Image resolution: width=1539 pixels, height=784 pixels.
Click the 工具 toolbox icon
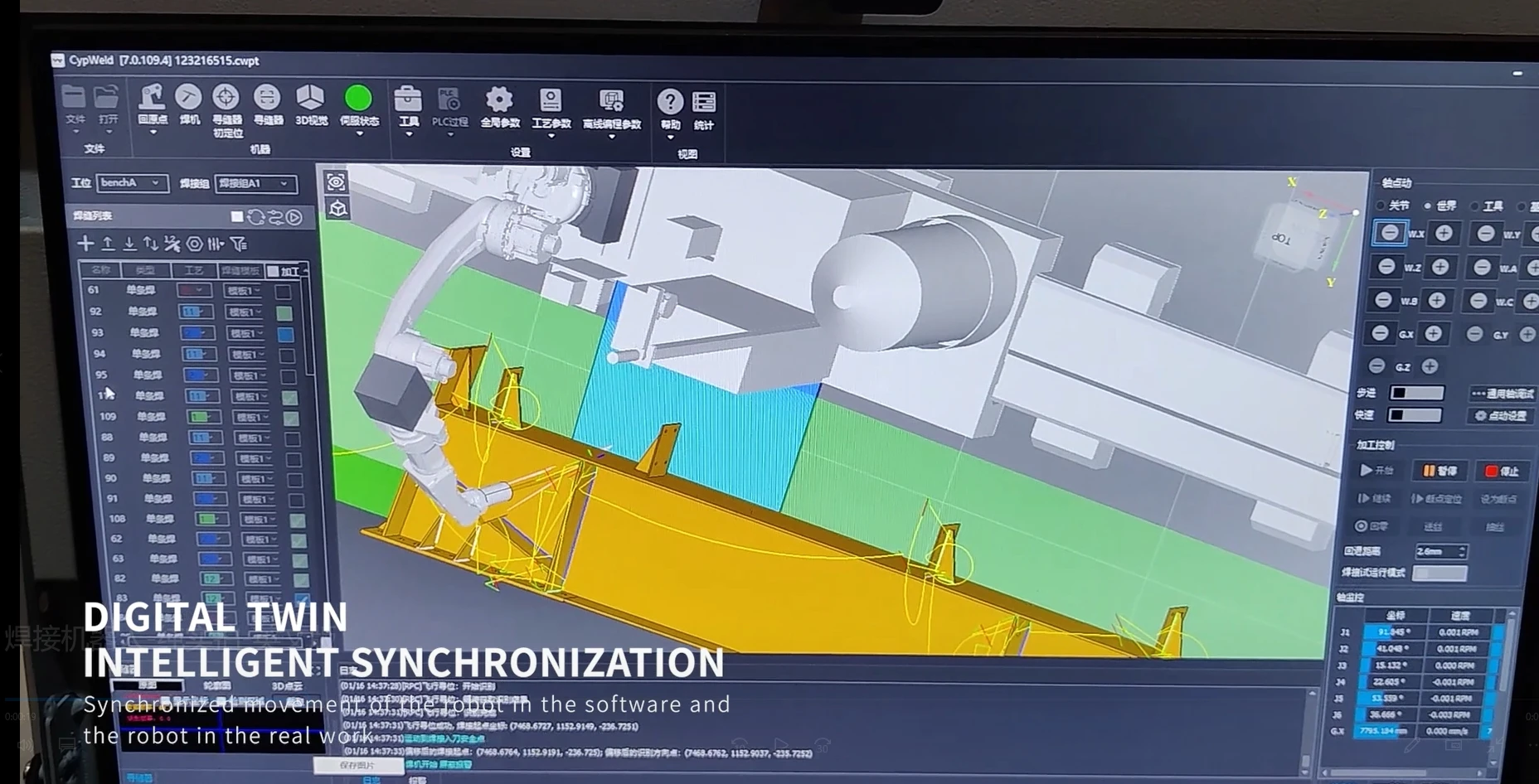(408, 99)
